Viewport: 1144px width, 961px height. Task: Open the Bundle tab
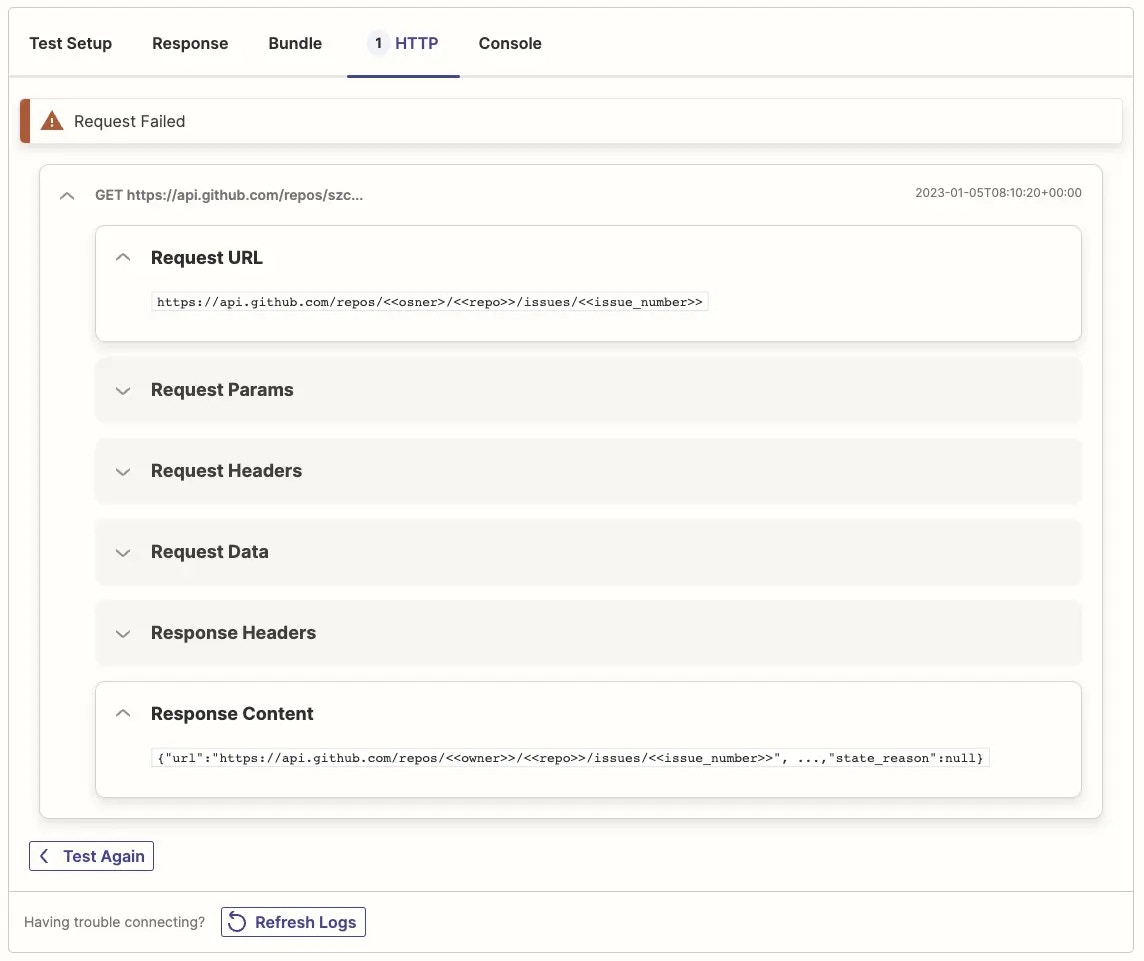click(295, 43)
